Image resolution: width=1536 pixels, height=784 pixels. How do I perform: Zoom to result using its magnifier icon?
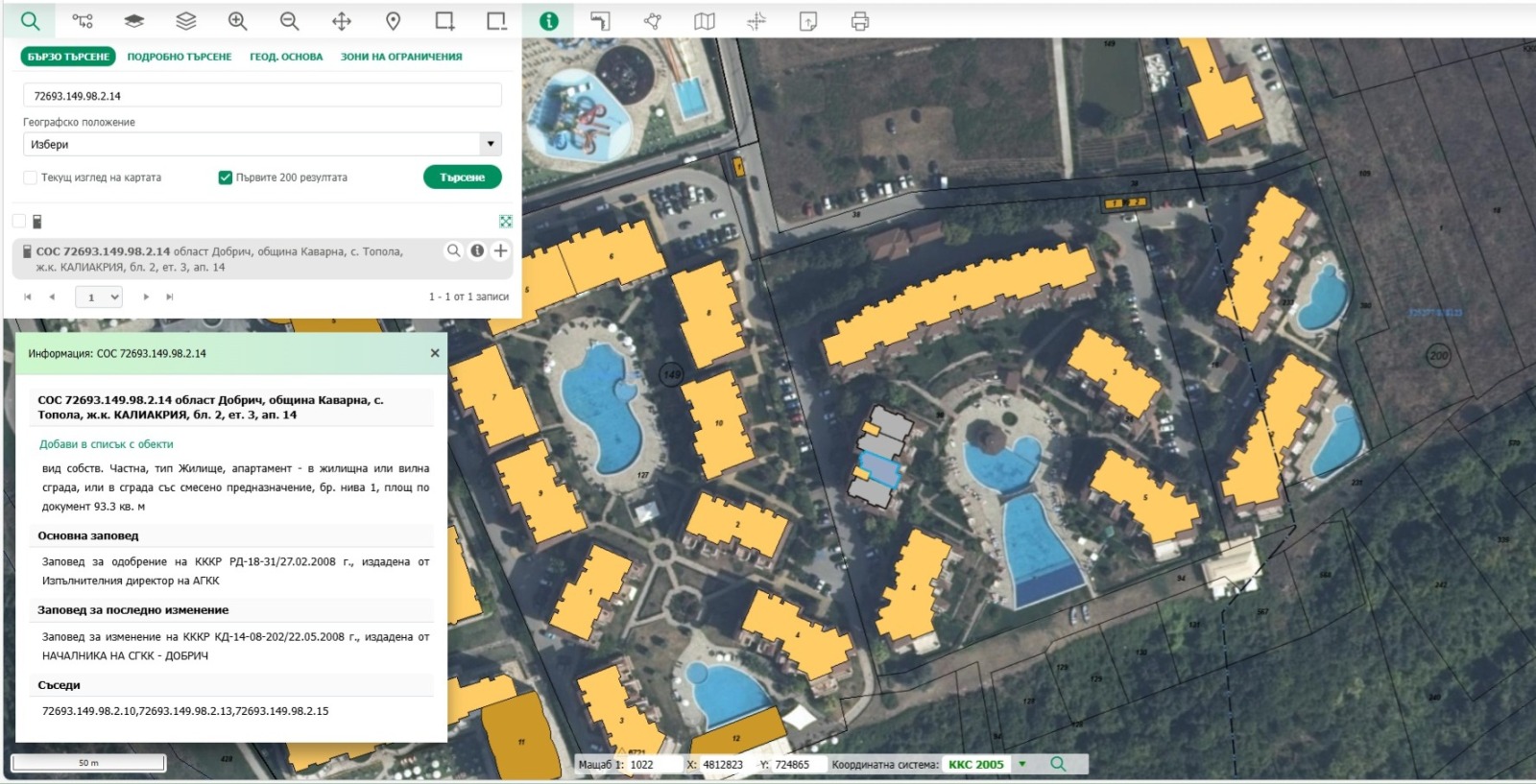pyautogui.click(x=453, y=250)
